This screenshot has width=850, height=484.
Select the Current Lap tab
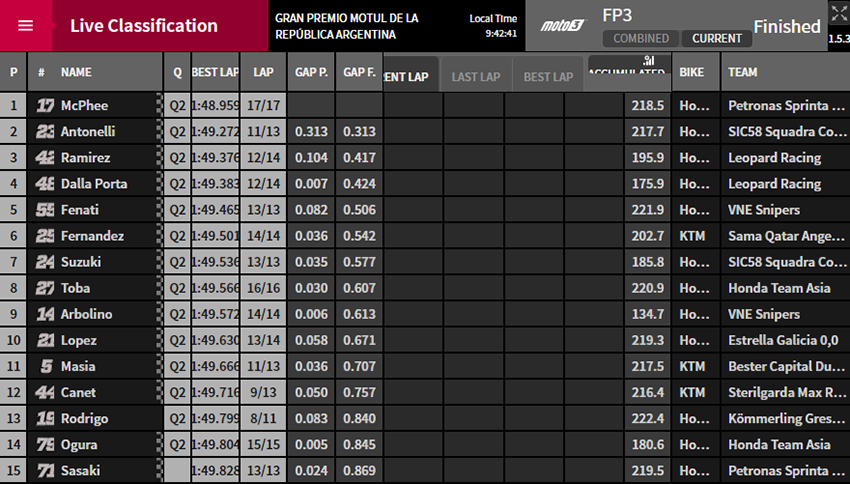click(410, 77)
